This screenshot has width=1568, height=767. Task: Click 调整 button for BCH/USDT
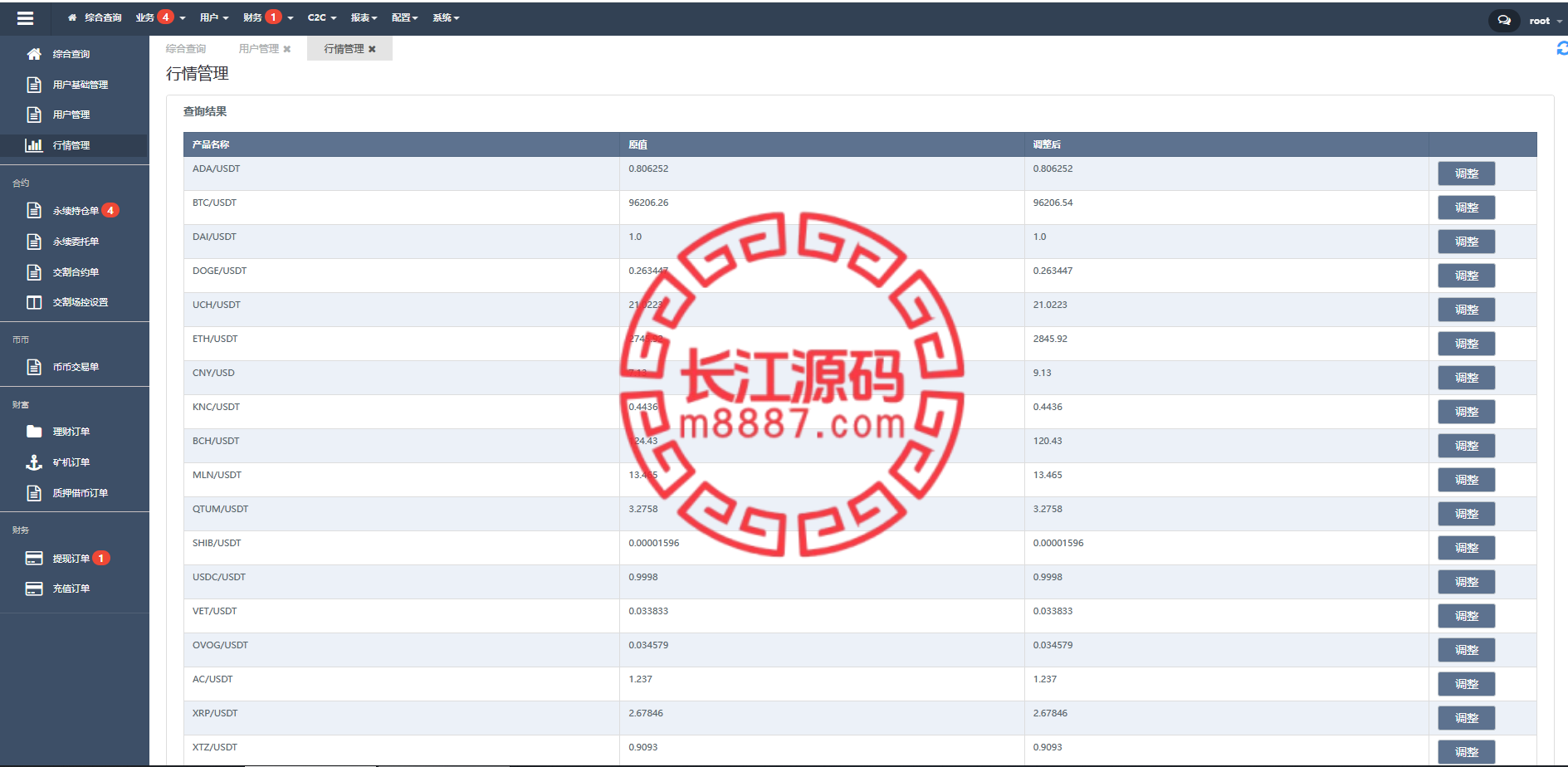1466,446
